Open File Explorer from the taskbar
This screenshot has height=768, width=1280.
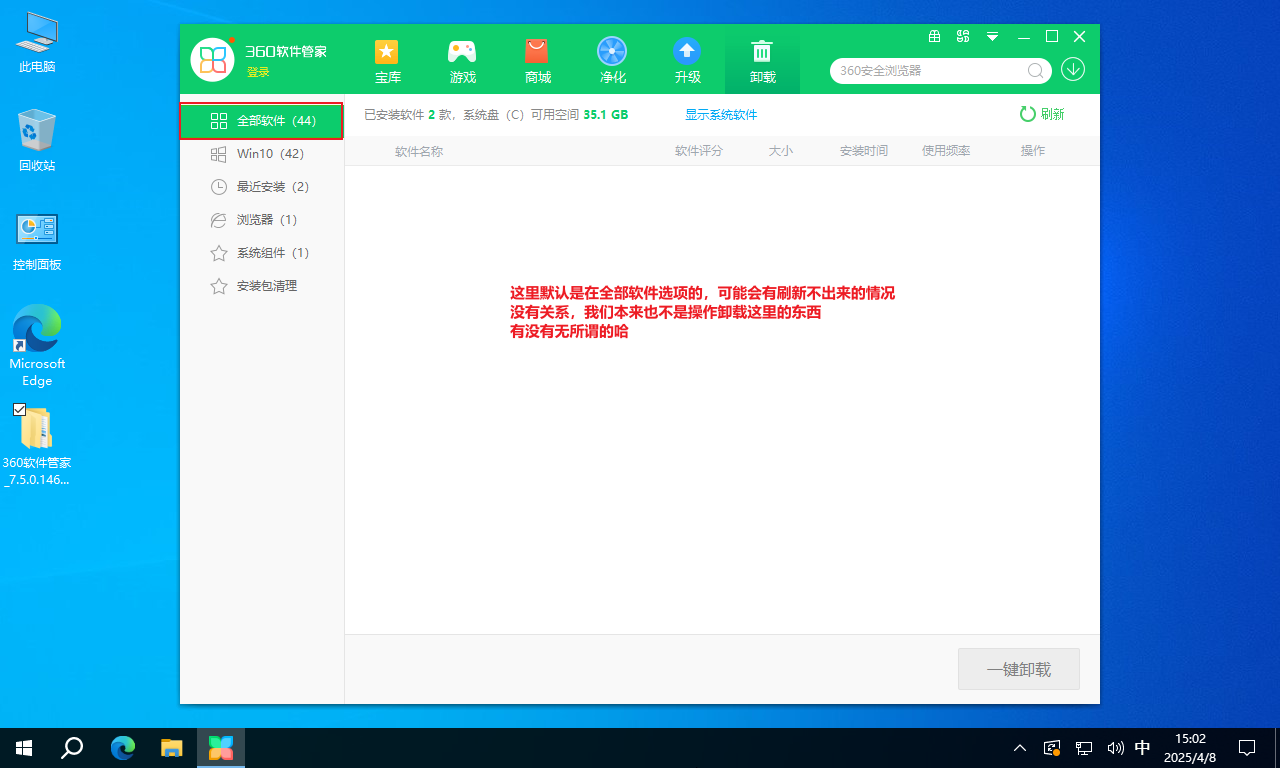(172, 747)
